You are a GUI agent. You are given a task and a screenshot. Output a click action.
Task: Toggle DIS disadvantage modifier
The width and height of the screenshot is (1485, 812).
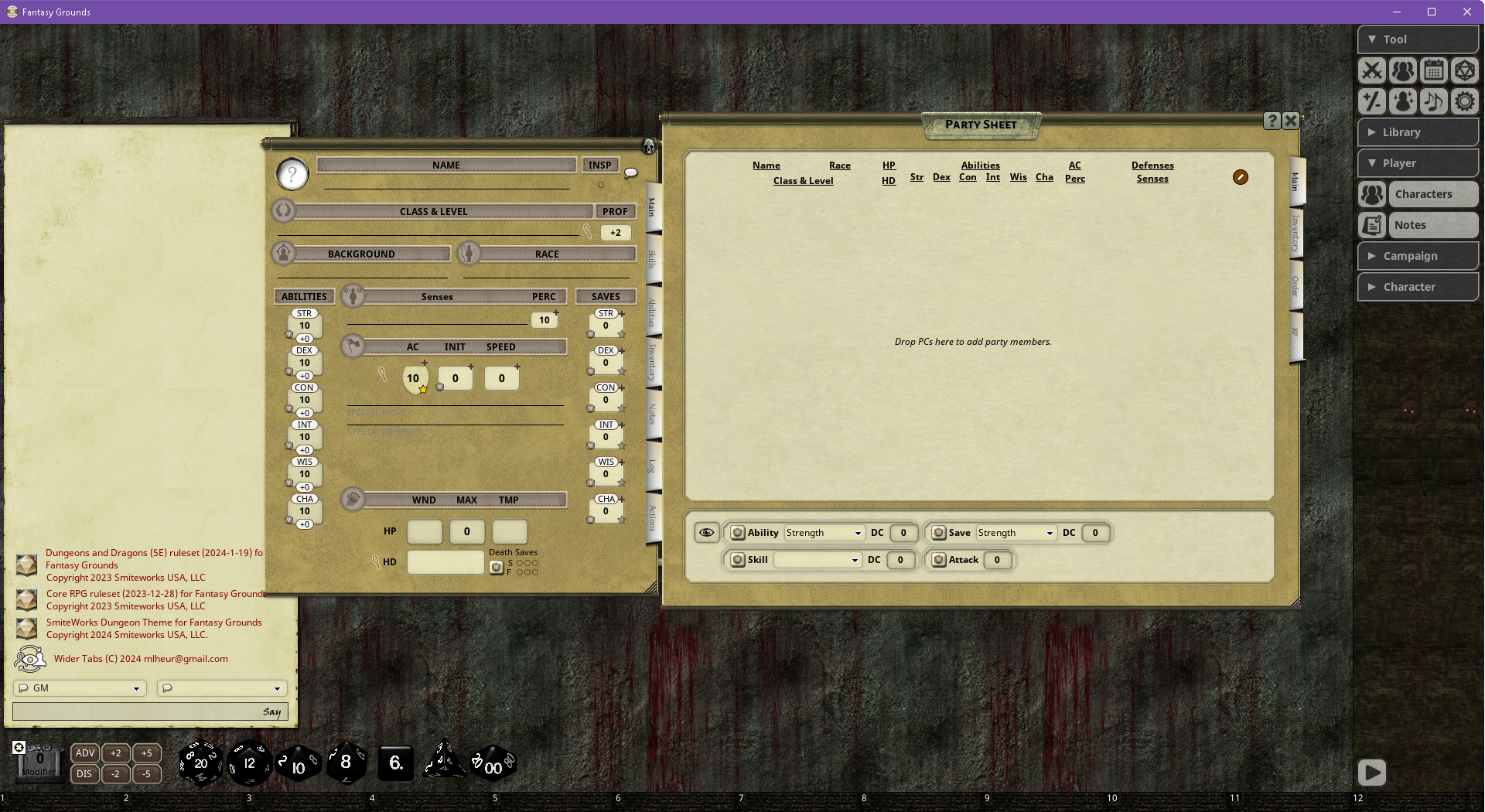coord(85,774)
